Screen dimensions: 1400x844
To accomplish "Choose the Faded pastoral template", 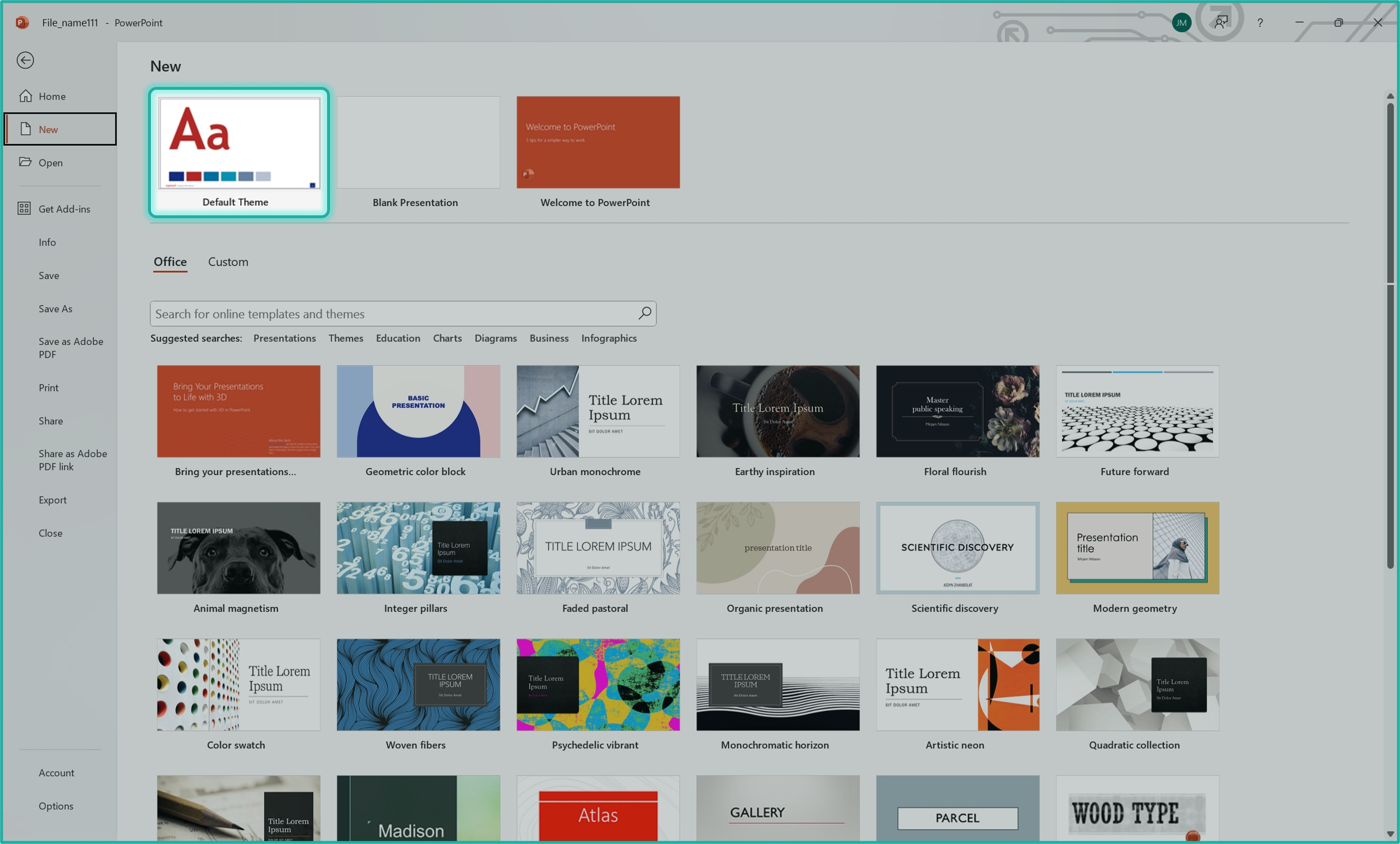I will coord(598,548).
